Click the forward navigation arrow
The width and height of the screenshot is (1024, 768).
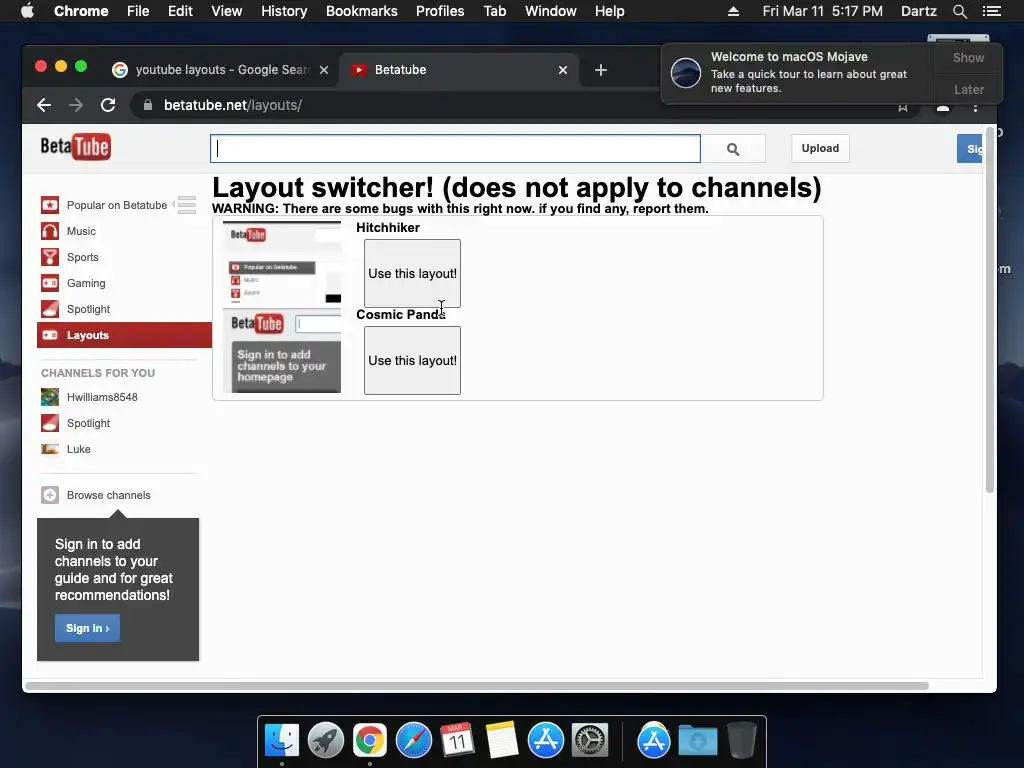coord(76,105)
